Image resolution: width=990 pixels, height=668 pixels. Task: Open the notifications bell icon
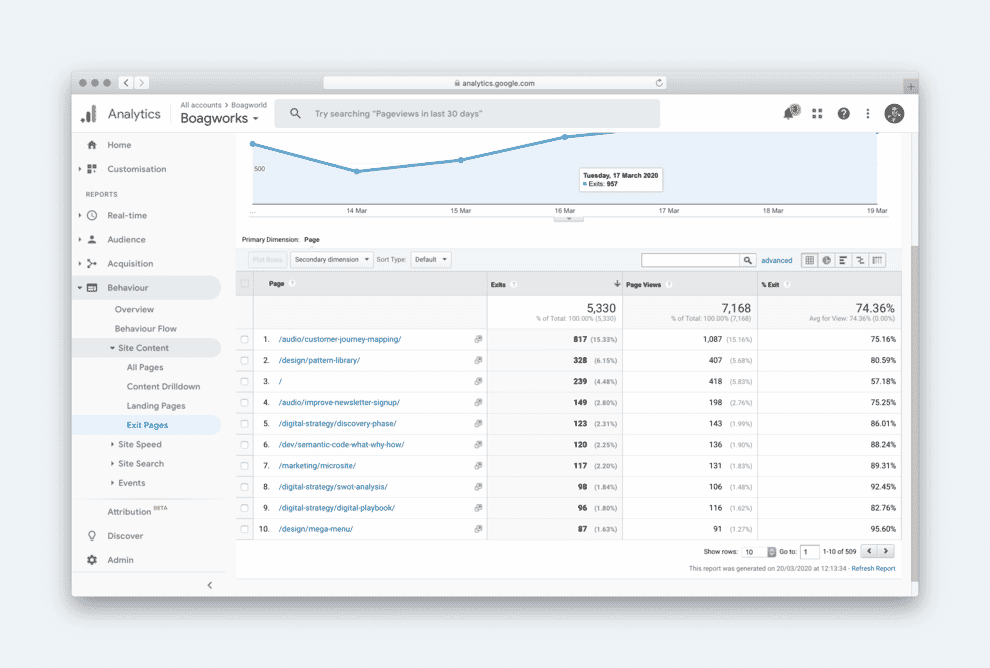(x=790, y=113)
